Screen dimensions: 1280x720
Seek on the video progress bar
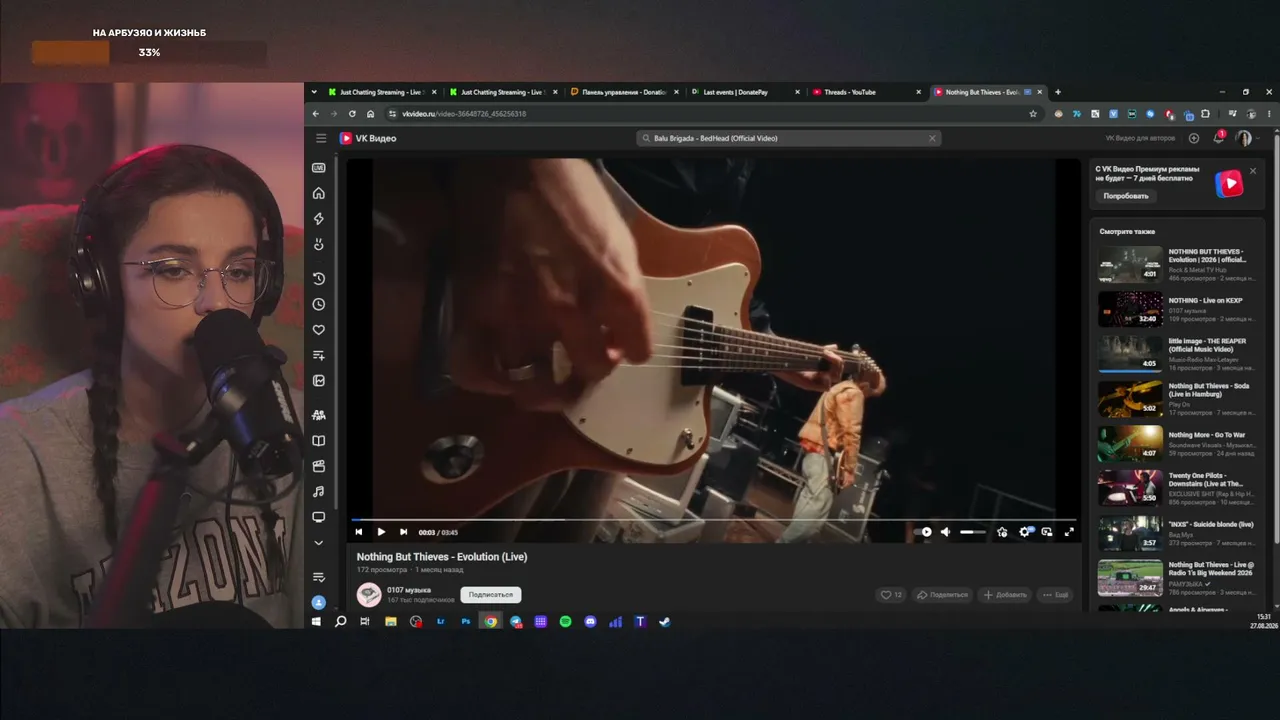pos(715,520)
